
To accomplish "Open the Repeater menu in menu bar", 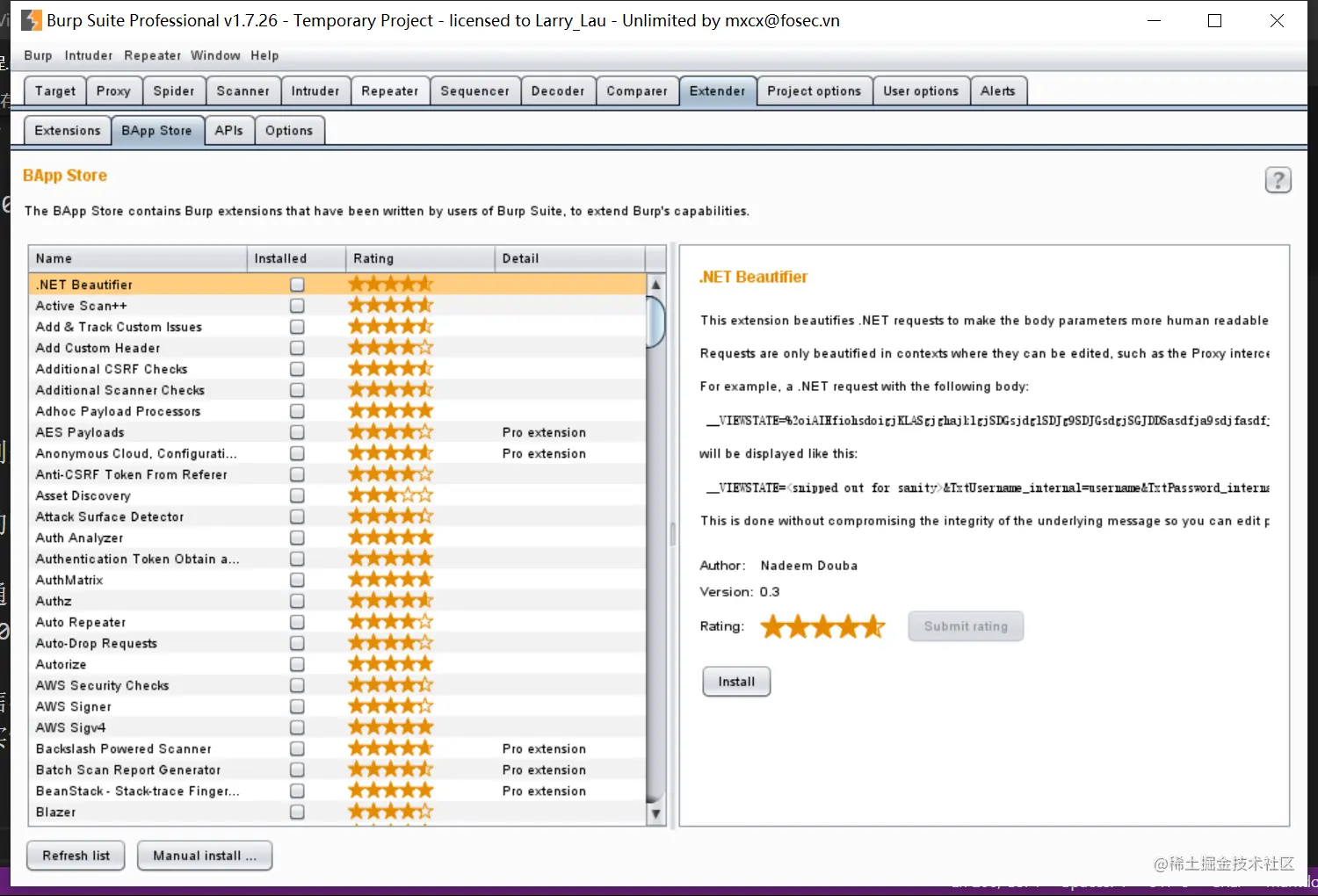I will coord(152,55).
